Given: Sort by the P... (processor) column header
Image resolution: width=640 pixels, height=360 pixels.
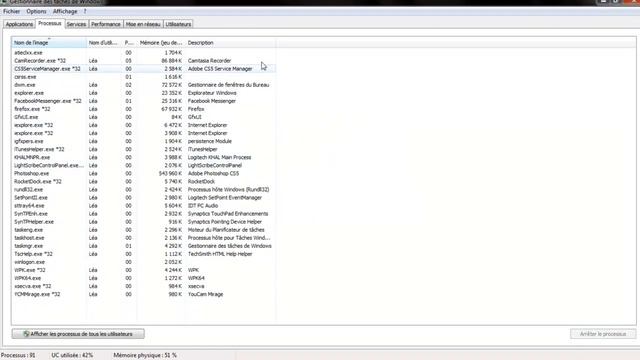Looking at the screenshot, I should 129,42.
